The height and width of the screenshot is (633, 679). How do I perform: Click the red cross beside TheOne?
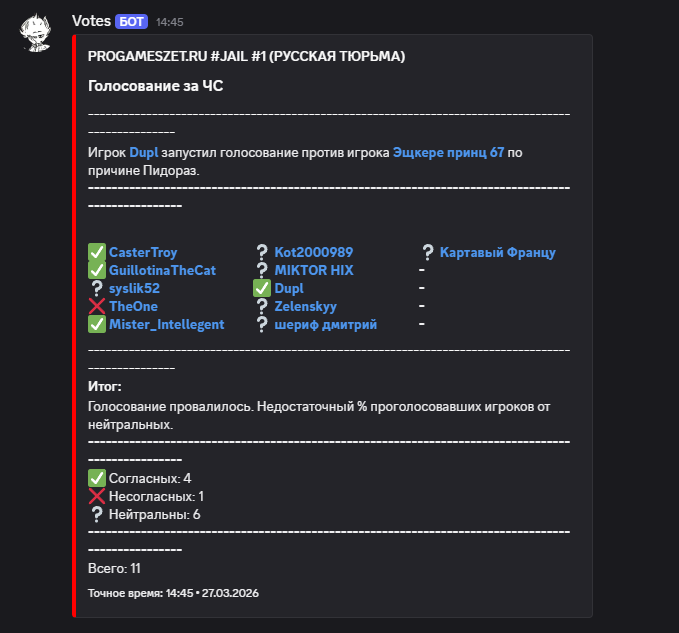coord(97,306)
